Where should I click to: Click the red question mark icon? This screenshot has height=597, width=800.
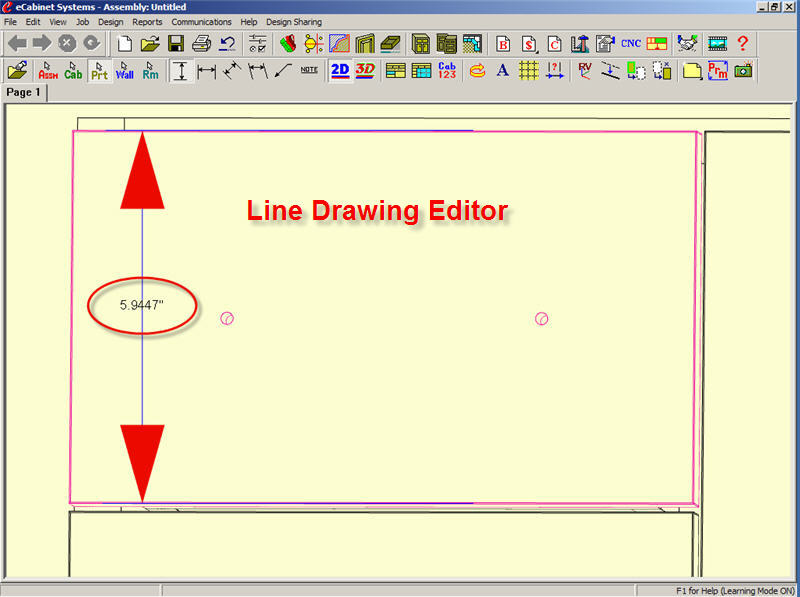[743, 44]
